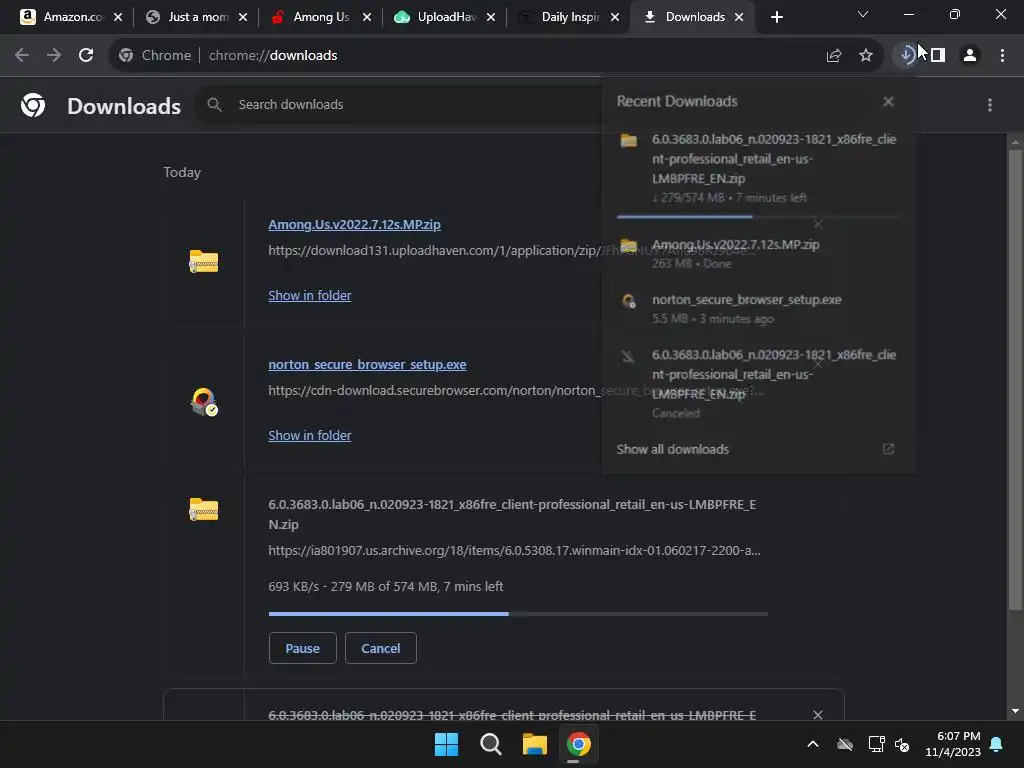This screenshot has width=1024, height=768.
Task: Expand the tab search chevron
Action: tap(863, 14)
